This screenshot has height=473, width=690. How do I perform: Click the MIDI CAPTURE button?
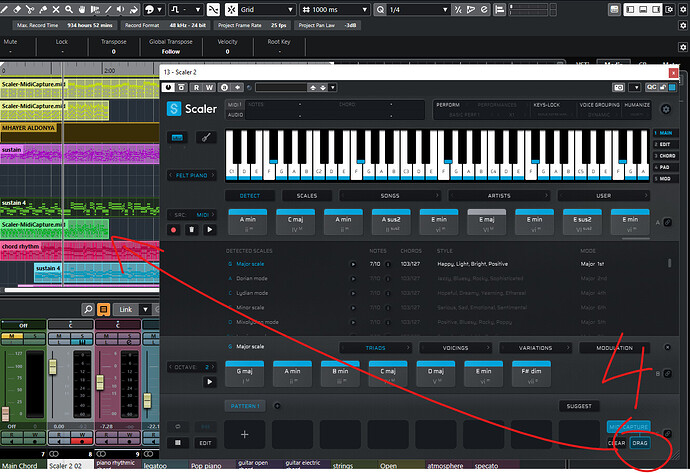(x=628, y=427)
